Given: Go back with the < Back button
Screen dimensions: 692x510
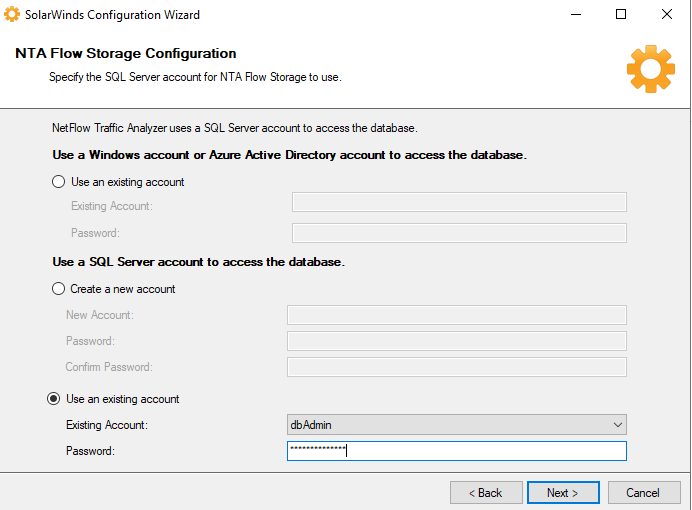Looking at the screenshot, I should click(x=486, y=492).
